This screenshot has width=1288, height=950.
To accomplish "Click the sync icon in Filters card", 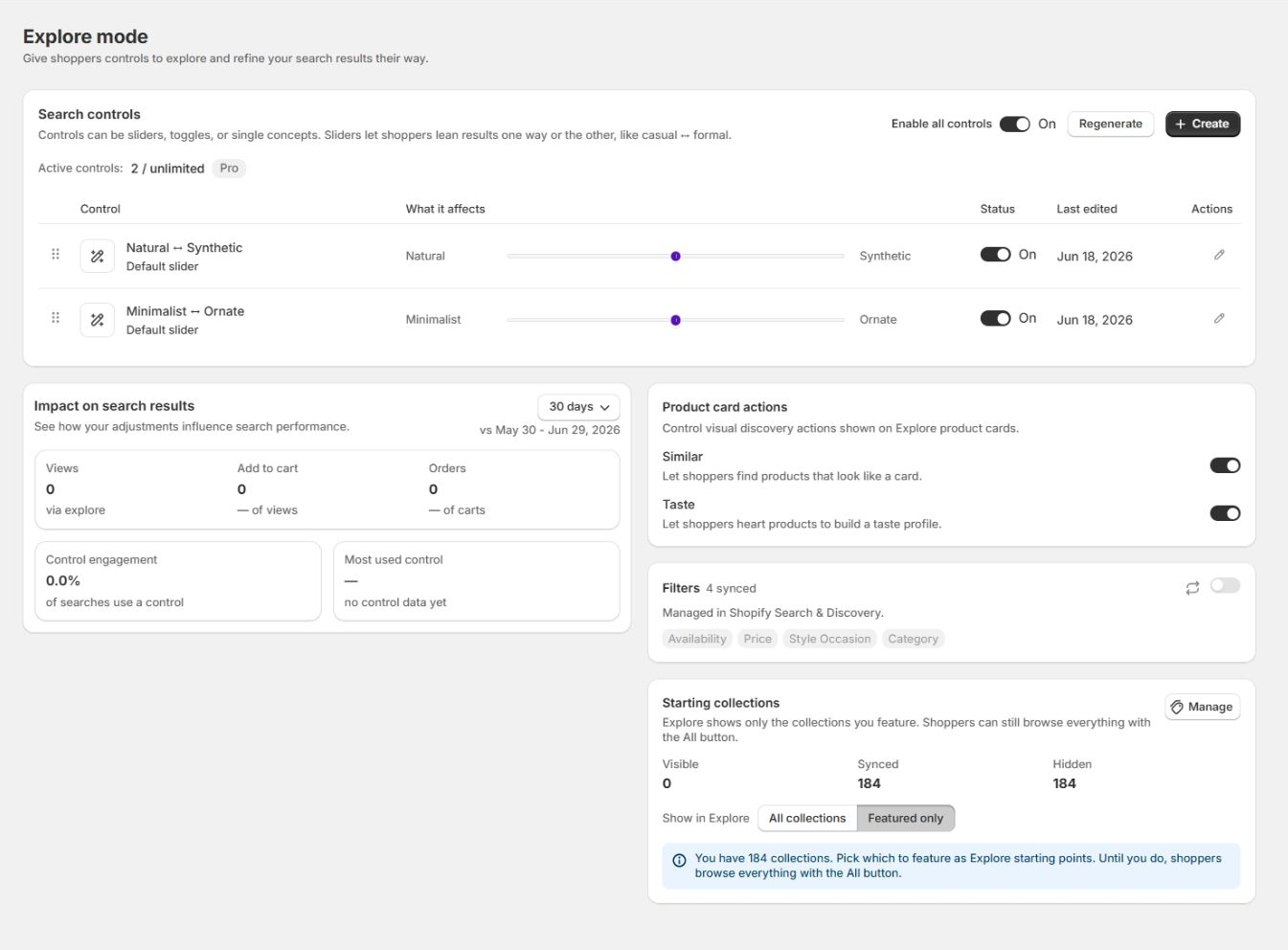I will coord(1192,588).
